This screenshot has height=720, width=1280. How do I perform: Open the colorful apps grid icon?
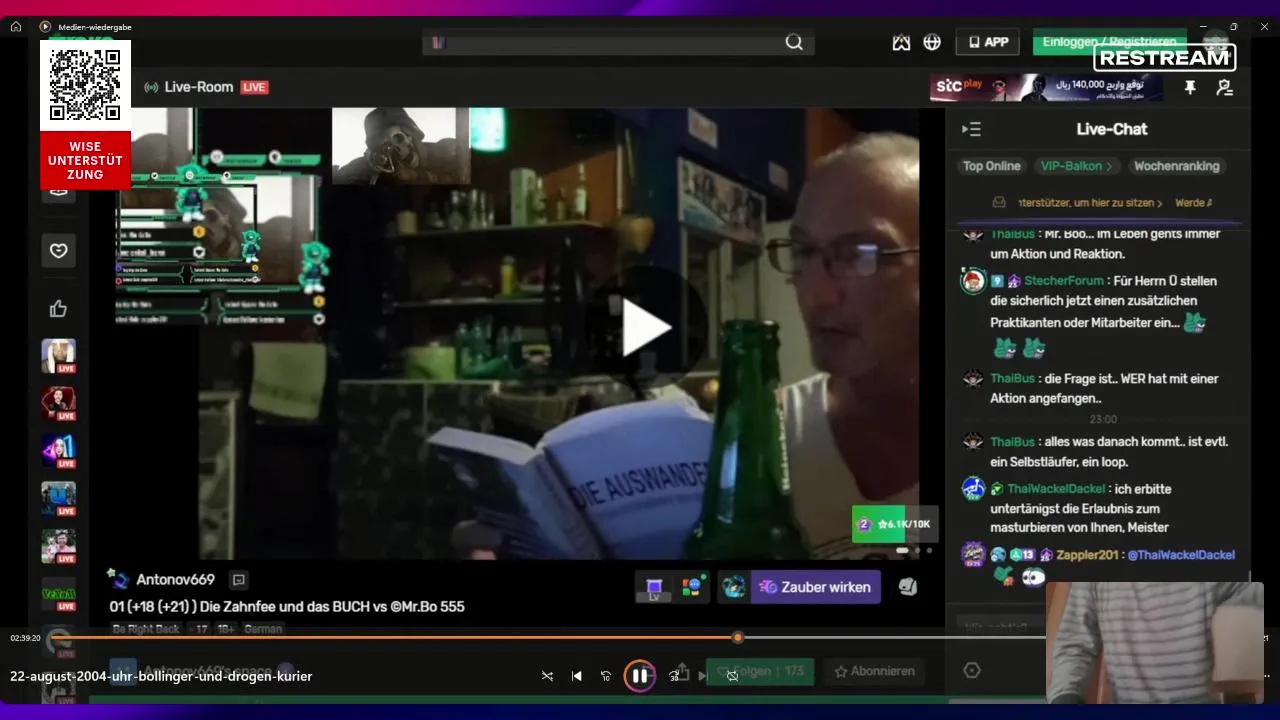[693, 587]
